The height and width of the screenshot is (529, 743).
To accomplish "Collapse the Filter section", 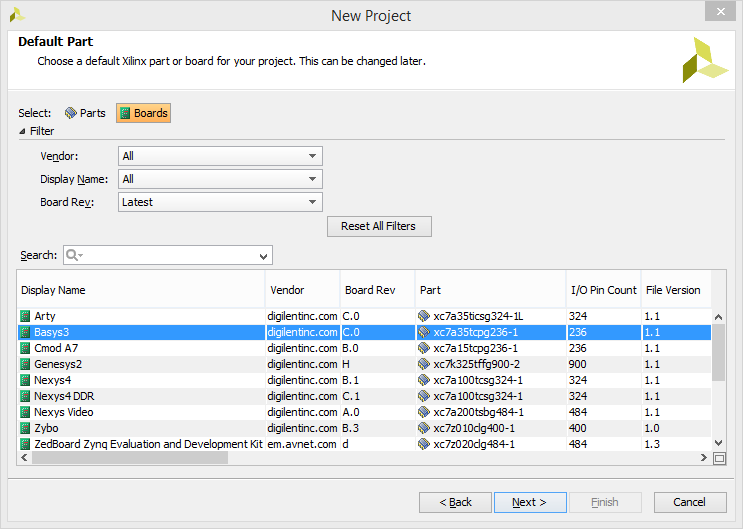I will [x=22, y=131].
